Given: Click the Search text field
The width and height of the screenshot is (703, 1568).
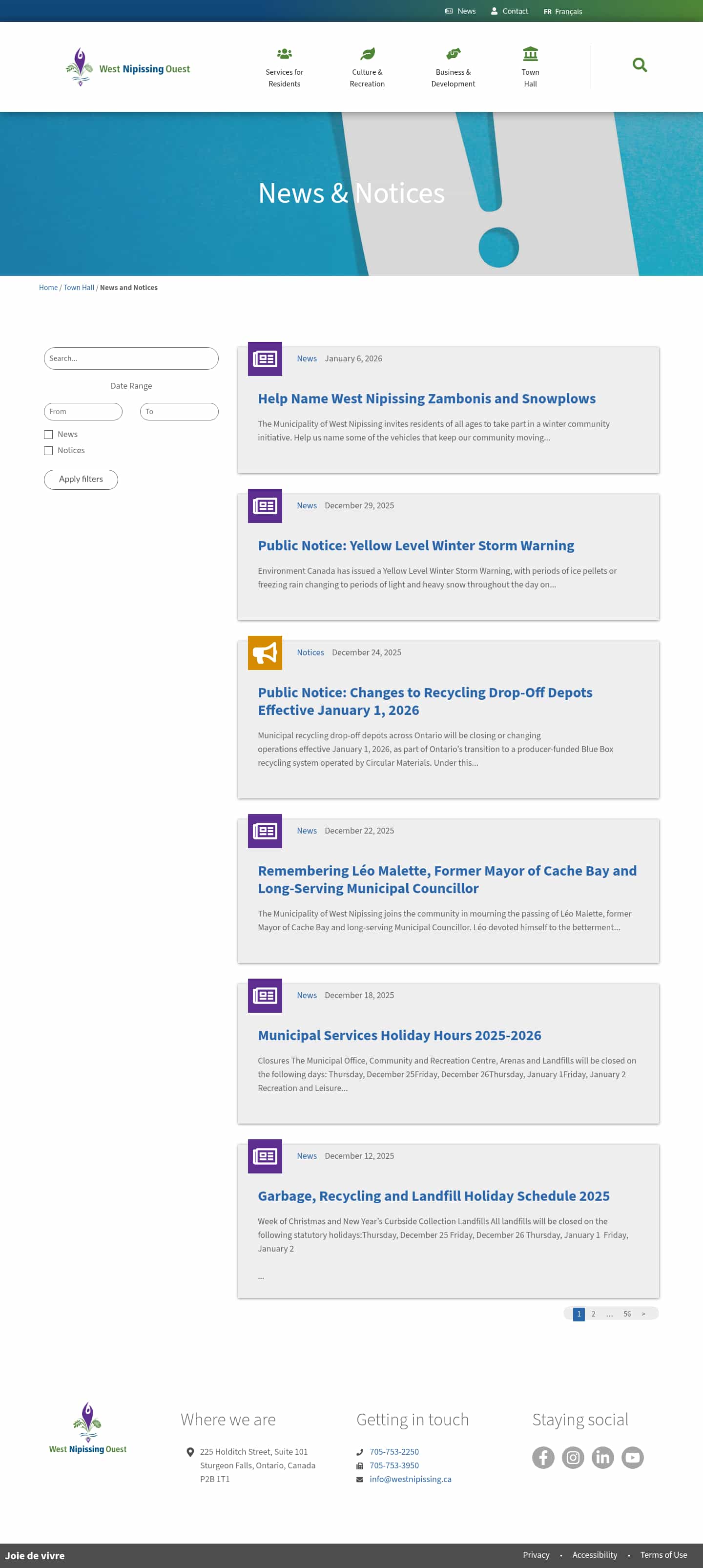Looking at the screenshot, I should [x=131, y=358].
